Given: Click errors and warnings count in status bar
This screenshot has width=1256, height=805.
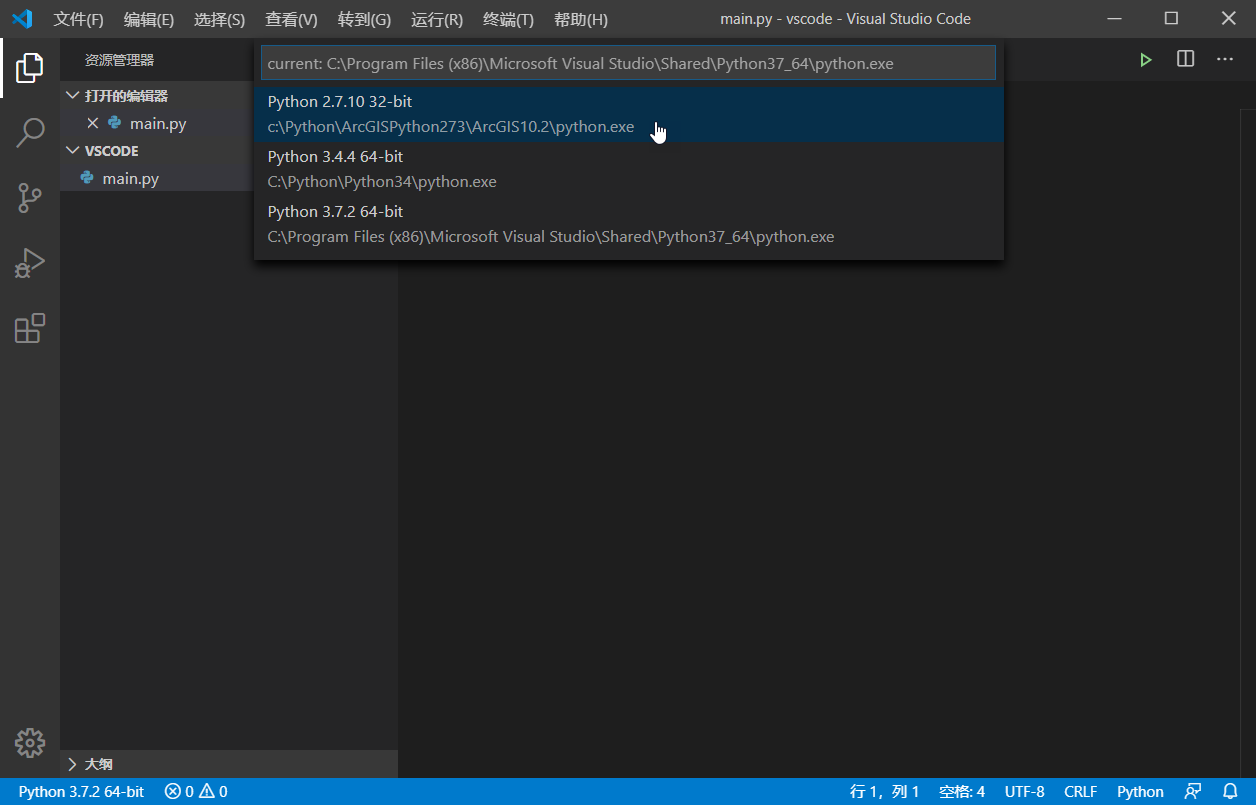Looking at the screenshot, I should [x=196, y=791].
